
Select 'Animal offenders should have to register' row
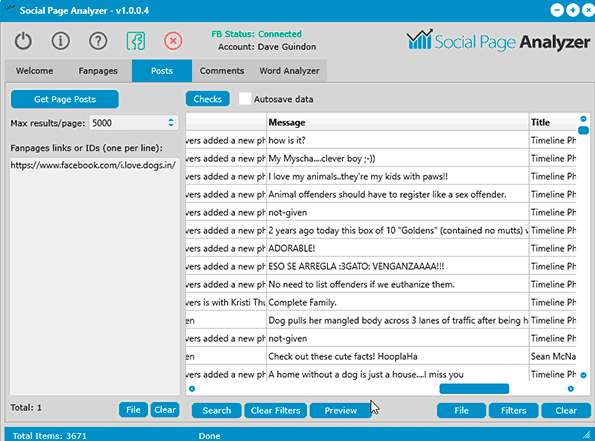click(x=398, y=194)
